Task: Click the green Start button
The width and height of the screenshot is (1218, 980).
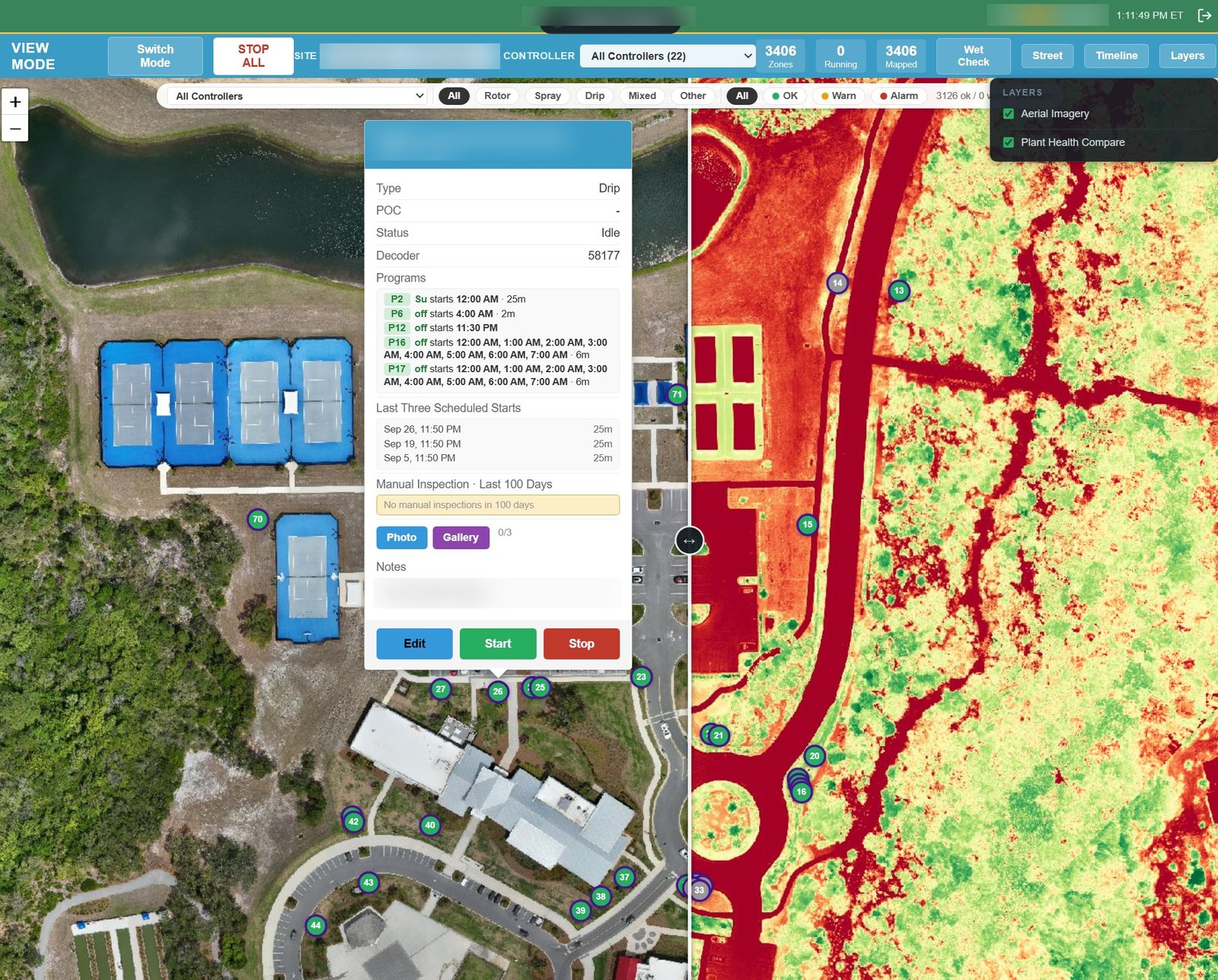Action: pyautogui.click(x=498, y=644)
